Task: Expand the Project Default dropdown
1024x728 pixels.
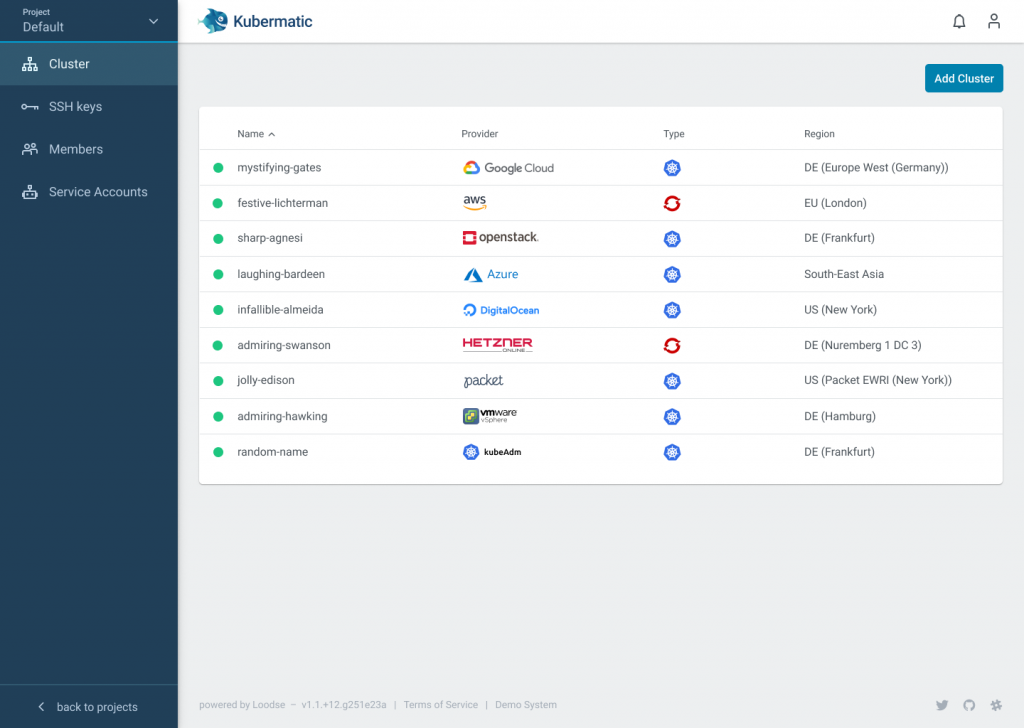Action: click(x=89, y=21)
